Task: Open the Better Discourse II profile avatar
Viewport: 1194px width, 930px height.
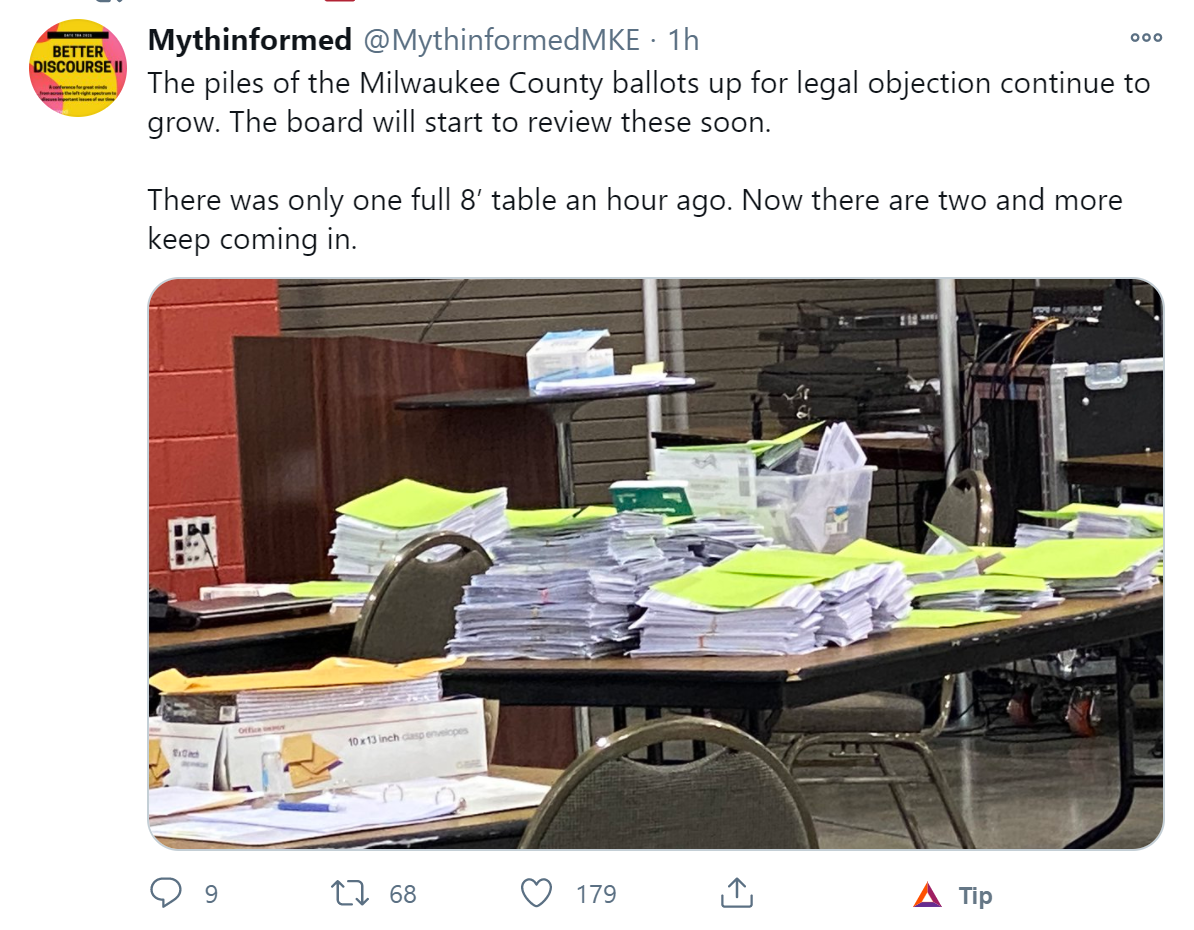Action: [78, 68]
